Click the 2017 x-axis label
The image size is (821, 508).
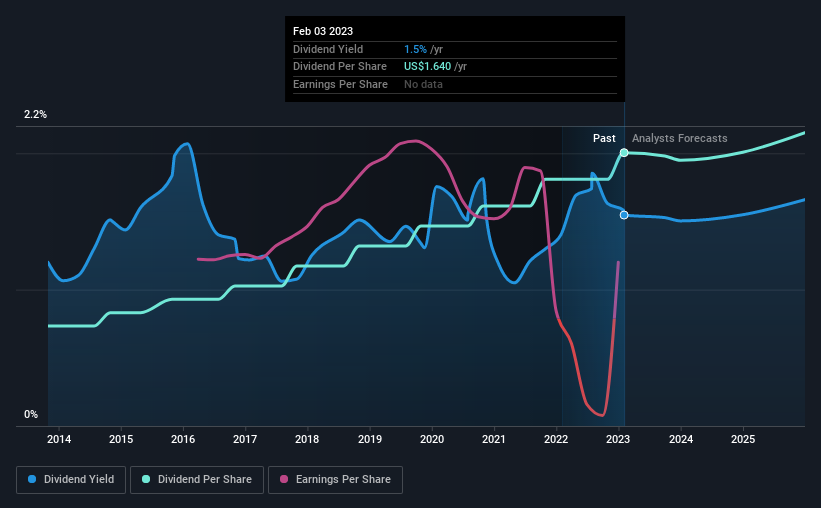(245, 439)
